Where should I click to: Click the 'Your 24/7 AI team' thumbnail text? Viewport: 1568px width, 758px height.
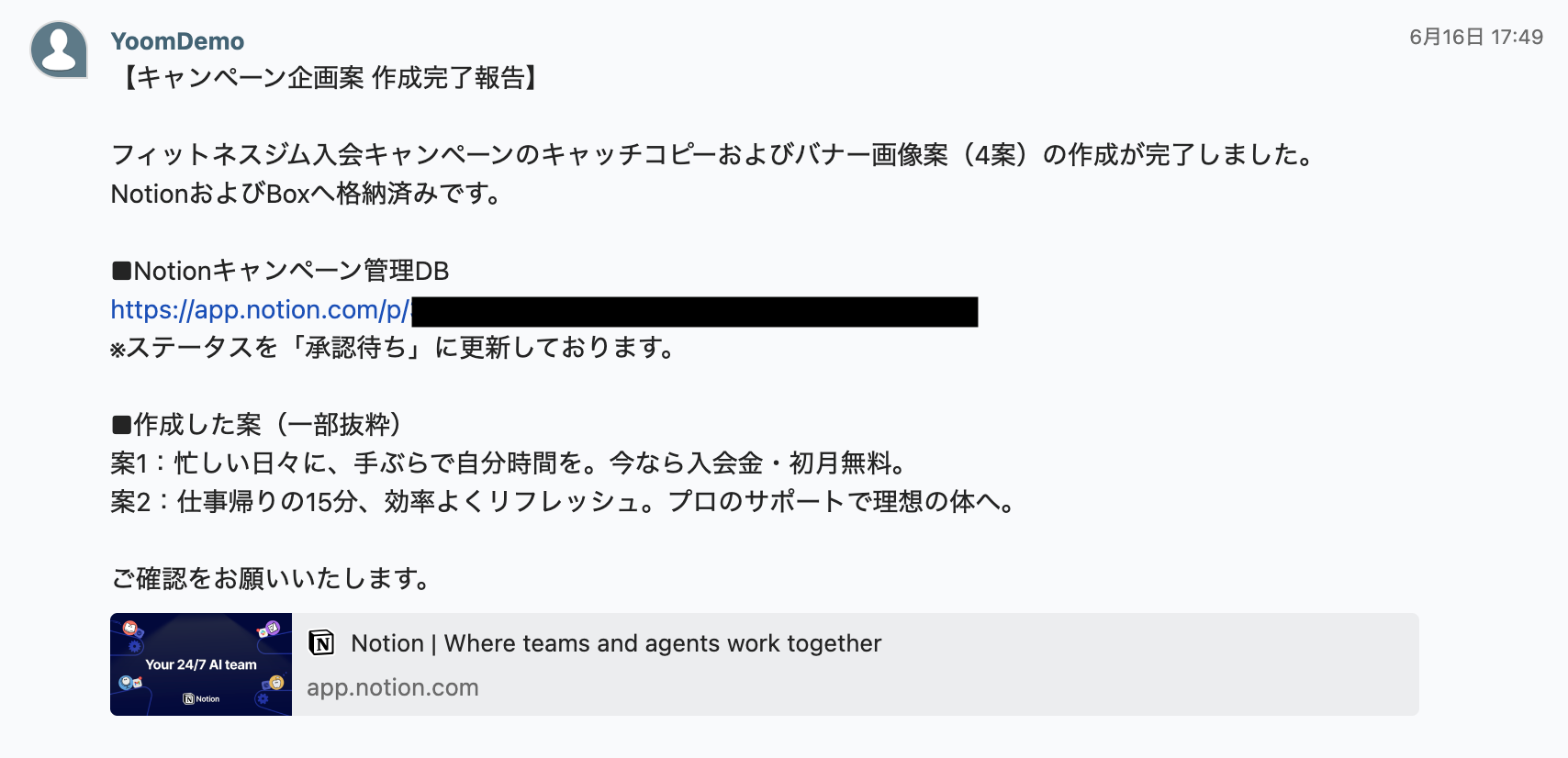point(201,664)
